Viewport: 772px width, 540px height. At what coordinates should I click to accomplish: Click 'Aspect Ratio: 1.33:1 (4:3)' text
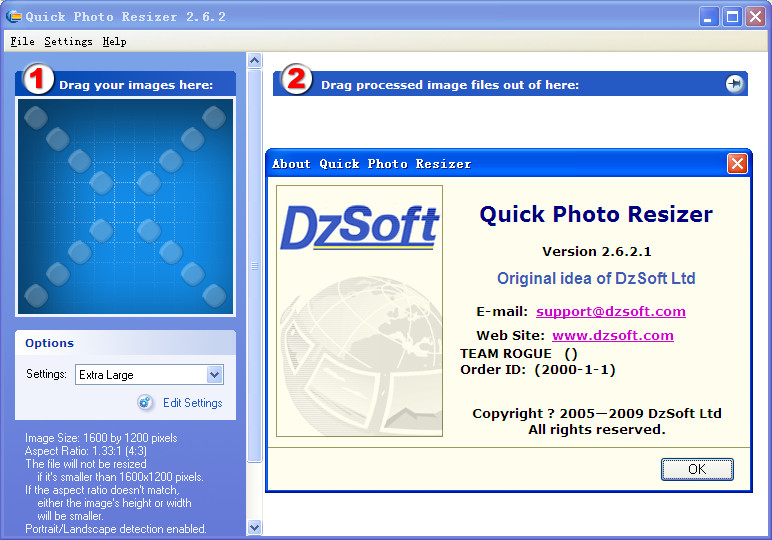86,451
